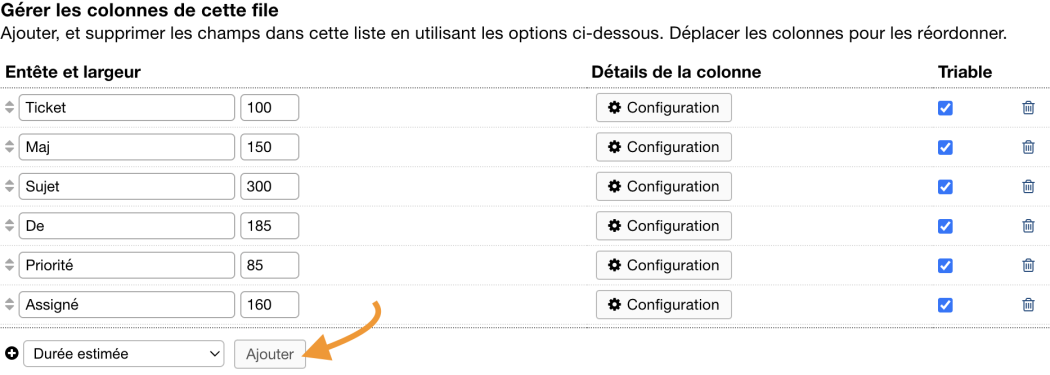Delete the Ticket column with trash icon

[1028, 108]
